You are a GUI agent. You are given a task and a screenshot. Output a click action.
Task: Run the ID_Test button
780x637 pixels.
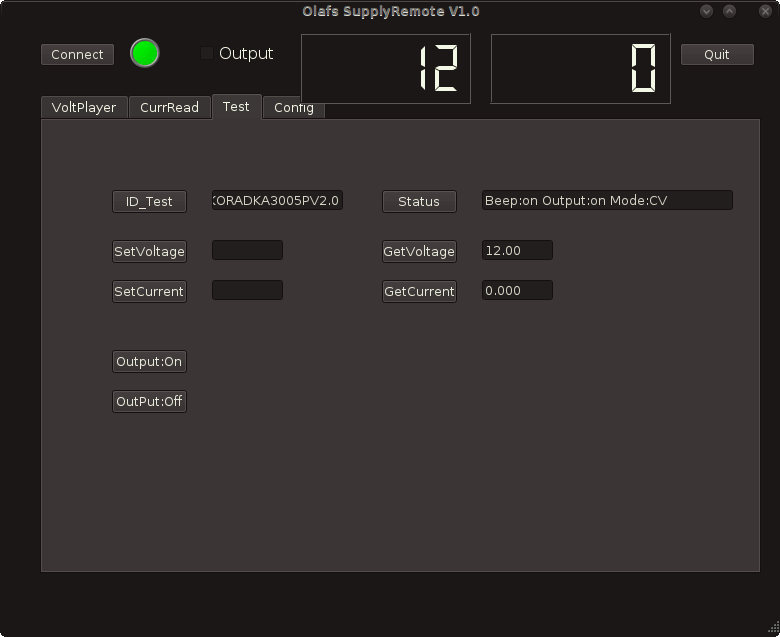coord(149,201)
